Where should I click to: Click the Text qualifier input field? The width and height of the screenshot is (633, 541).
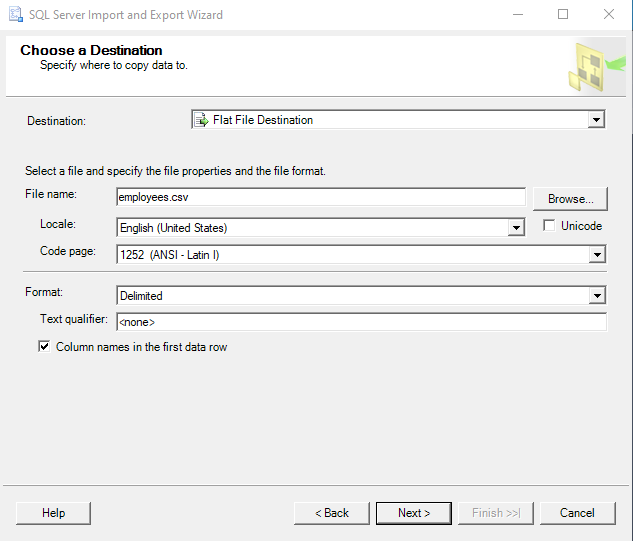(361, 322)
